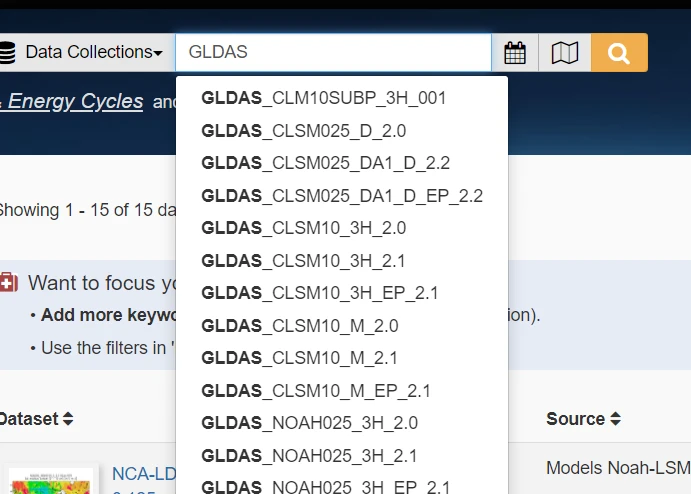691x494 pixels.
Task: Click the NCA-LDAS dataset thumbnail image
Action: coord(50,478)
